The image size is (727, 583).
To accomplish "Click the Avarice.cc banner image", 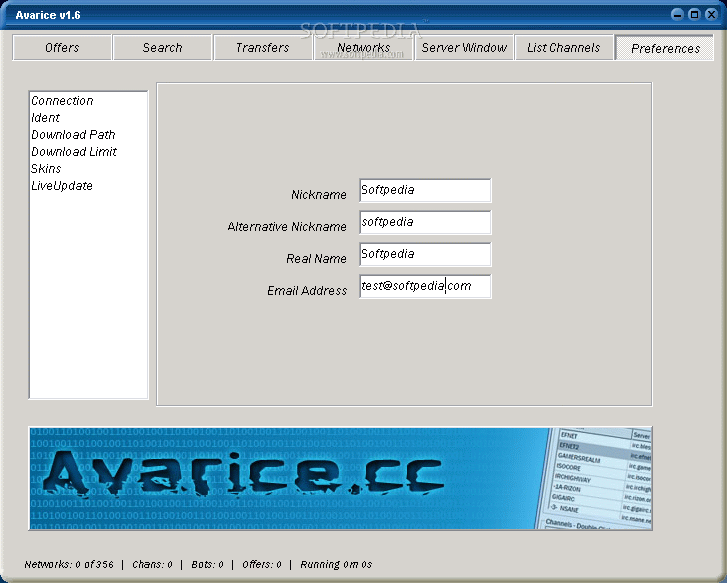I will [340, 478].
